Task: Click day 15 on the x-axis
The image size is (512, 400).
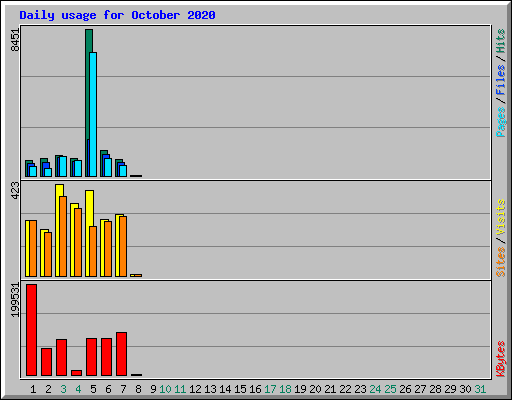Action: [240, 389]
